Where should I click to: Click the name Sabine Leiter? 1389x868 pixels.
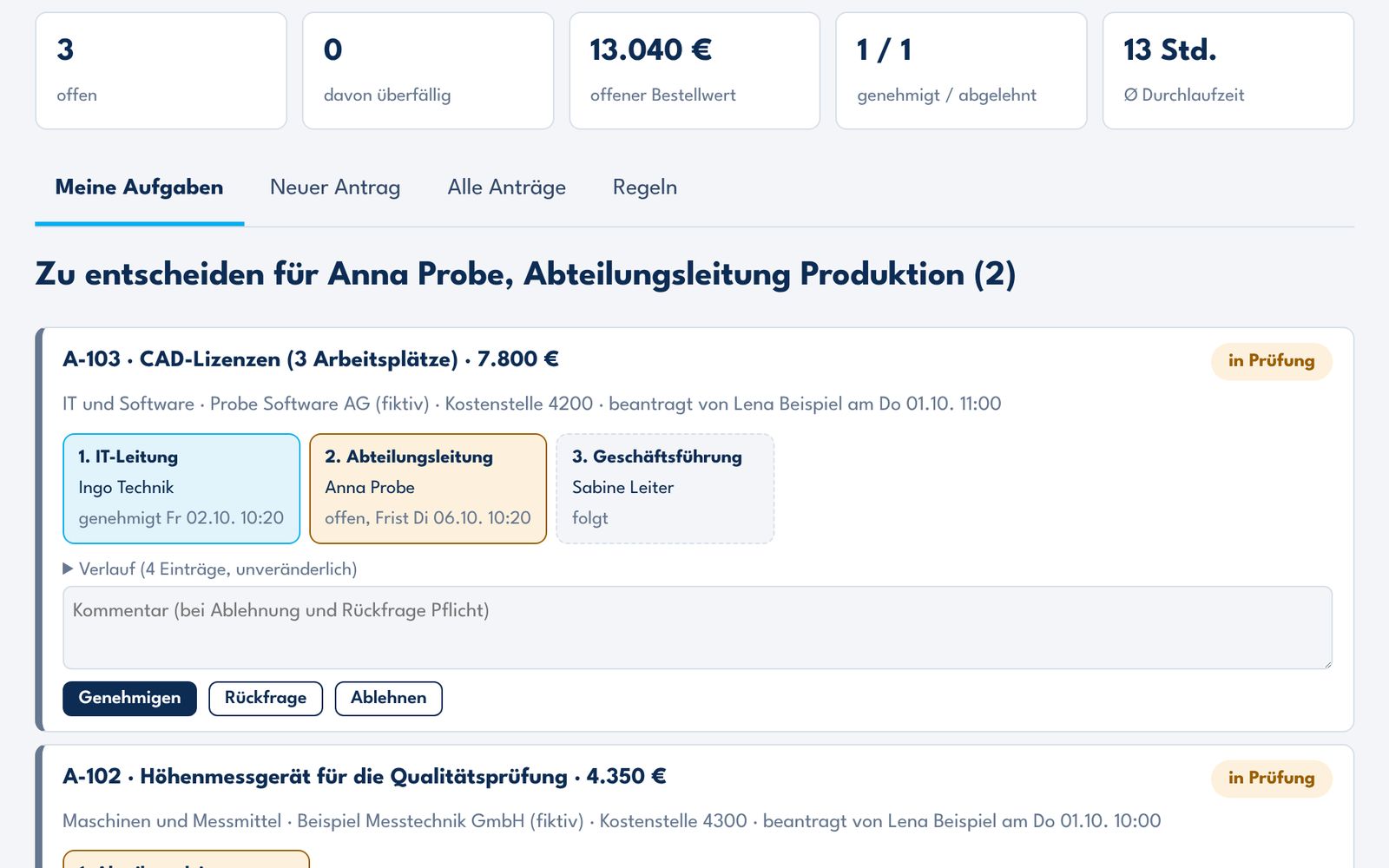coord(623,488)
